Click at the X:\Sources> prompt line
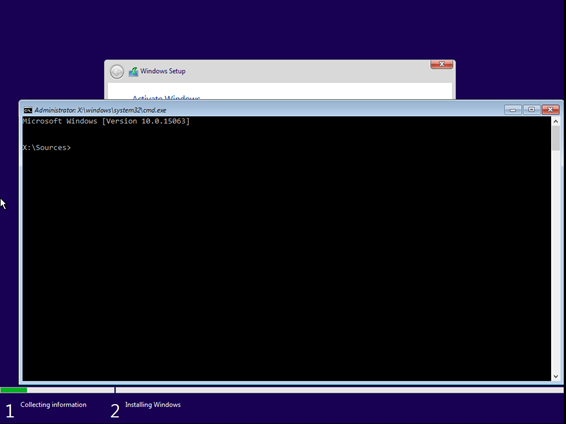Image resolution: width=566 pixels, height=424 pixels. [47, 148]
